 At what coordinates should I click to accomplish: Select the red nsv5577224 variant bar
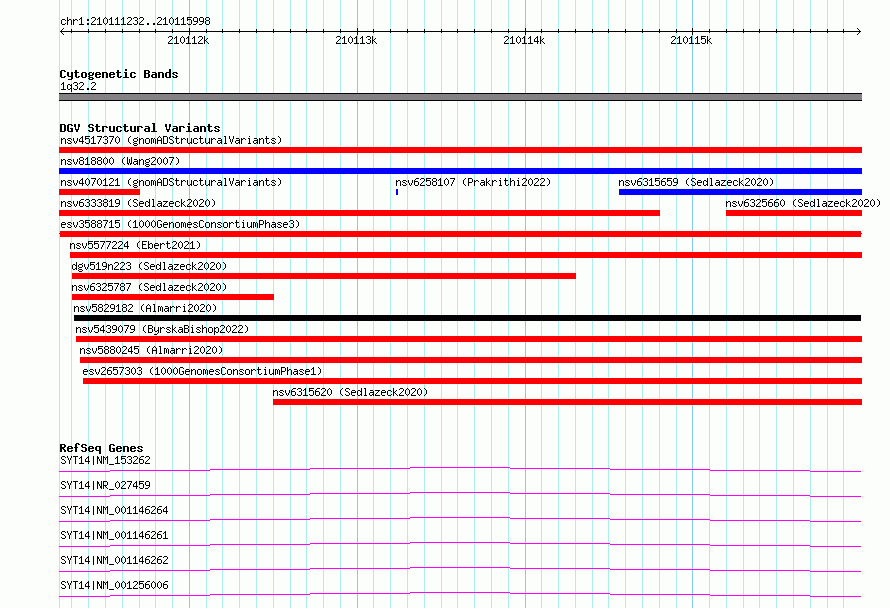(x=466, y=255)
